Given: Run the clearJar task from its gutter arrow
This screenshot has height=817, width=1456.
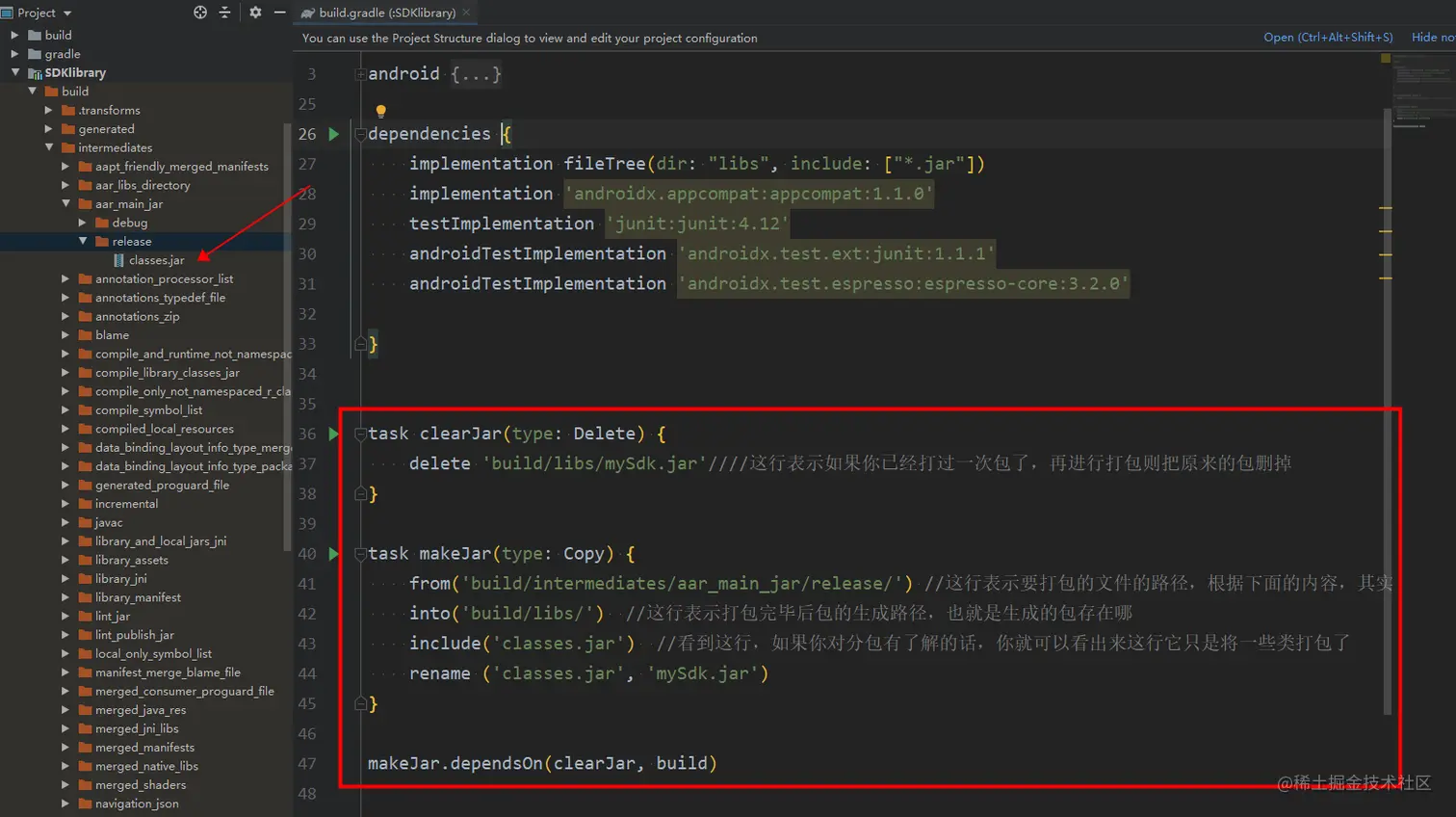Looking at the screenshot, I should tap(333, 434).
